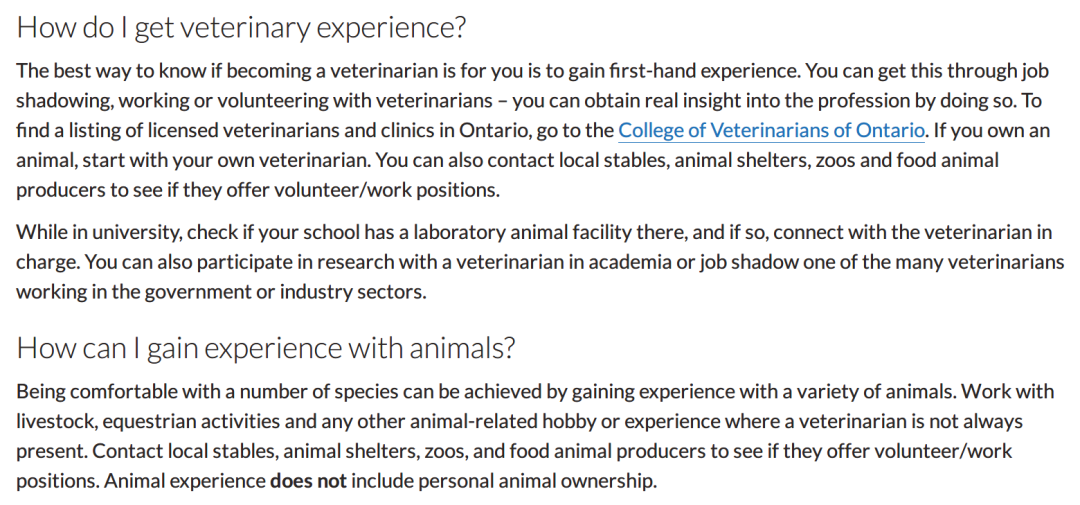Click the phrase "start with your own veterinarian"
This screenshot has height=505, width=1080.
pos(227,161)
